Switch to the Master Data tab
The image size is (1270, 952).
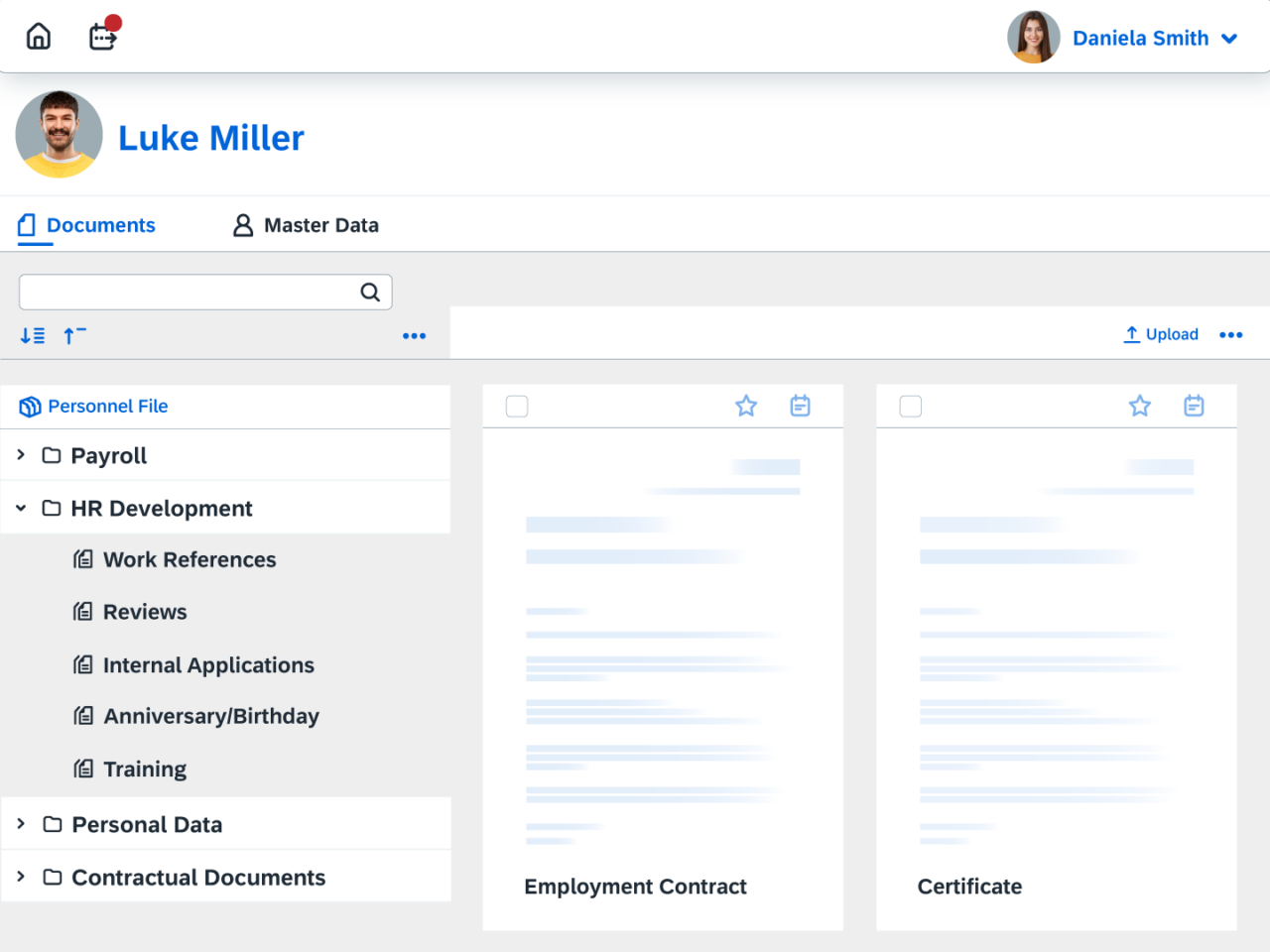[305, 225]
